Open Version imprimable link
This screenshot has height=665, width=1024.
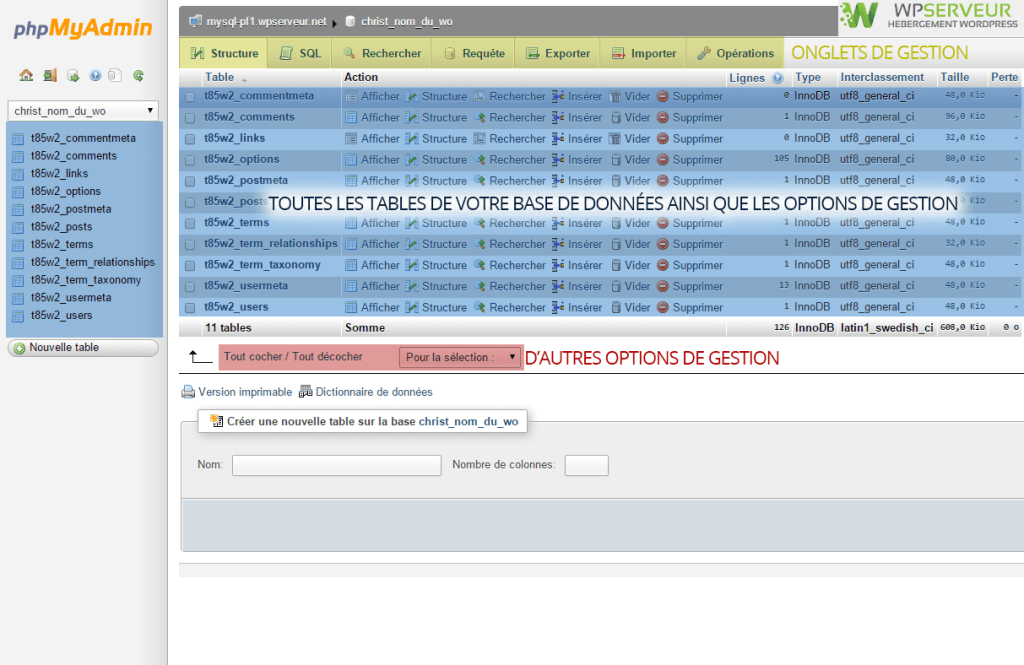click(x=245, y=392)
